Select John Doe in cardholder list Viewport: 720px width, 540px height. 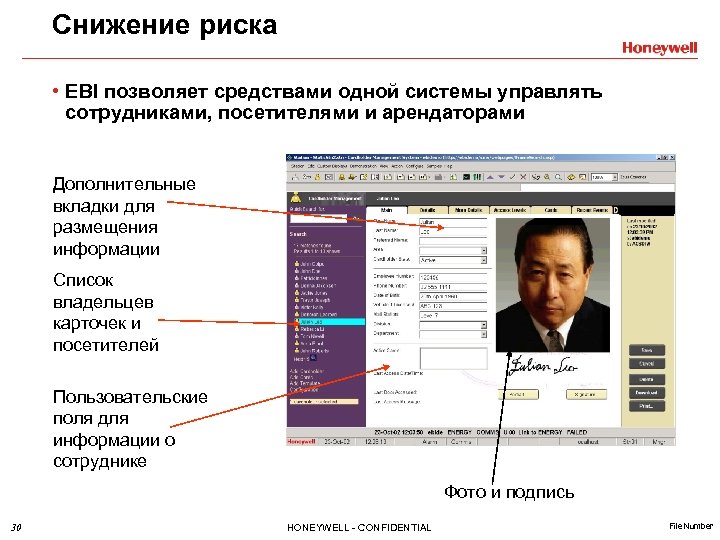[310, 271]
